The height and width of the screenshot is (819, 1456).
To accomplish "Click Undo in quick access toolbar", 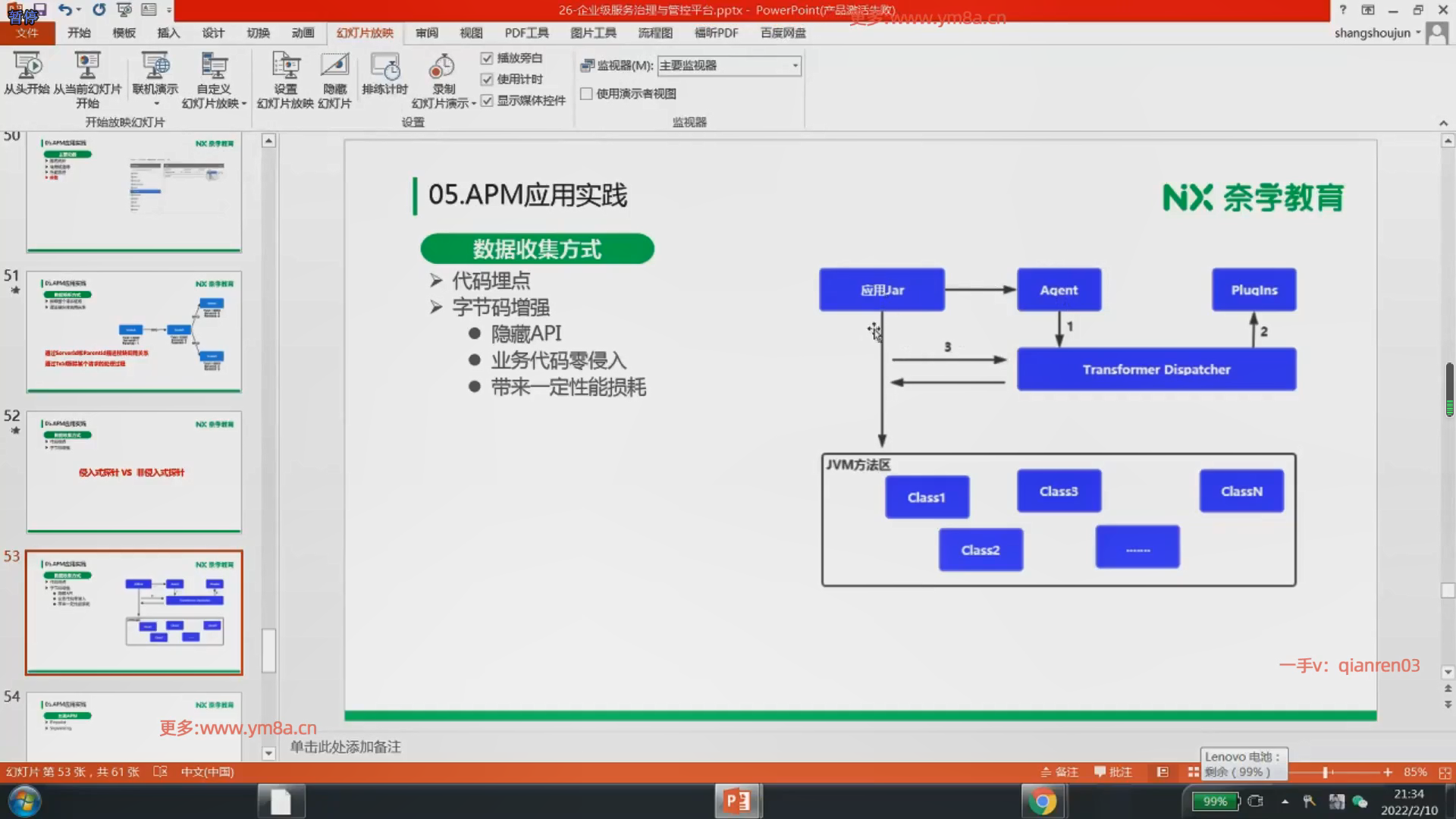I will click(65, 10).
